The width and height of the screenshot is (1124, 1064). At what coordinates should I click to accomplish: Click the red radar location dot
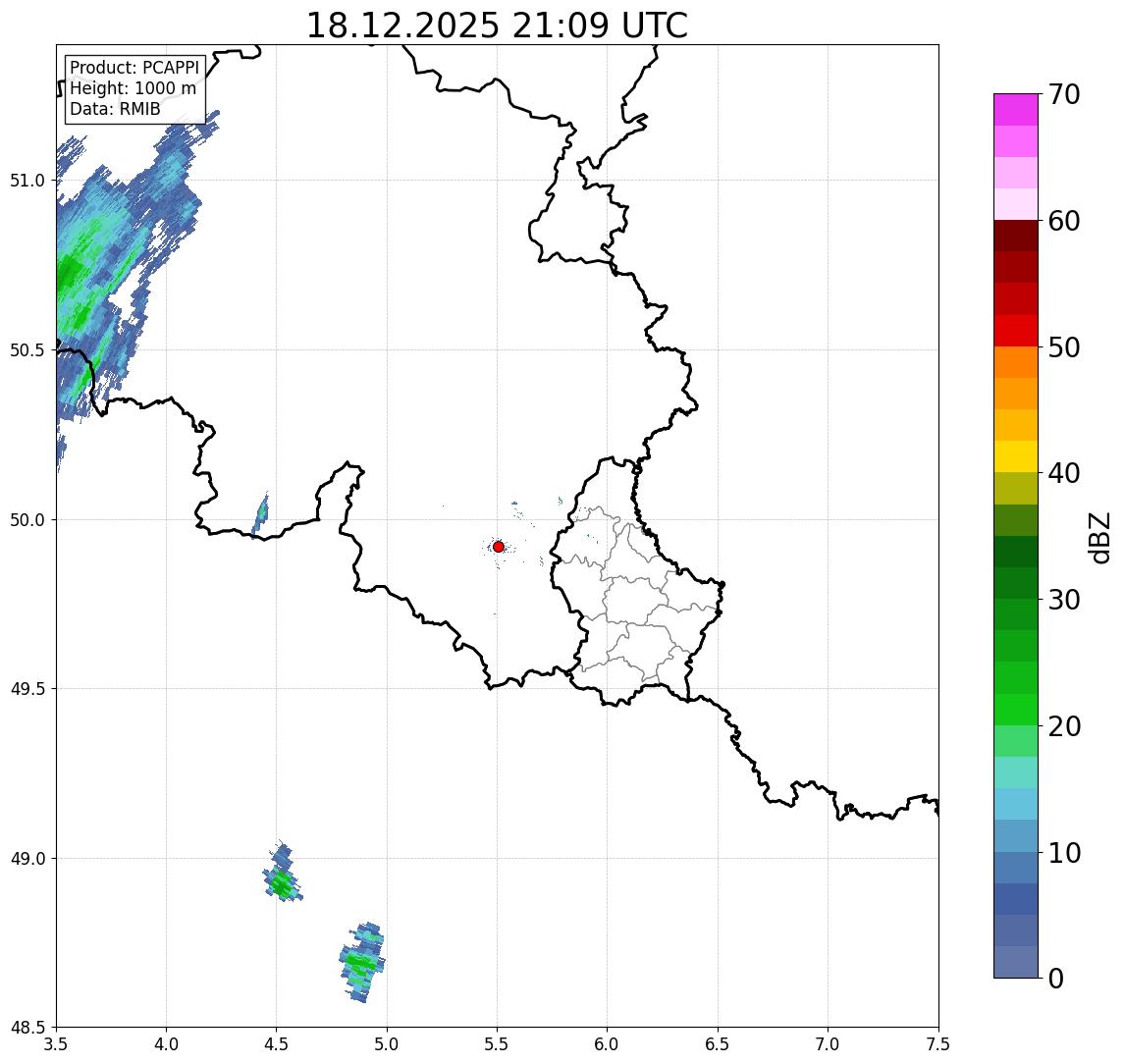pos(499,547)
